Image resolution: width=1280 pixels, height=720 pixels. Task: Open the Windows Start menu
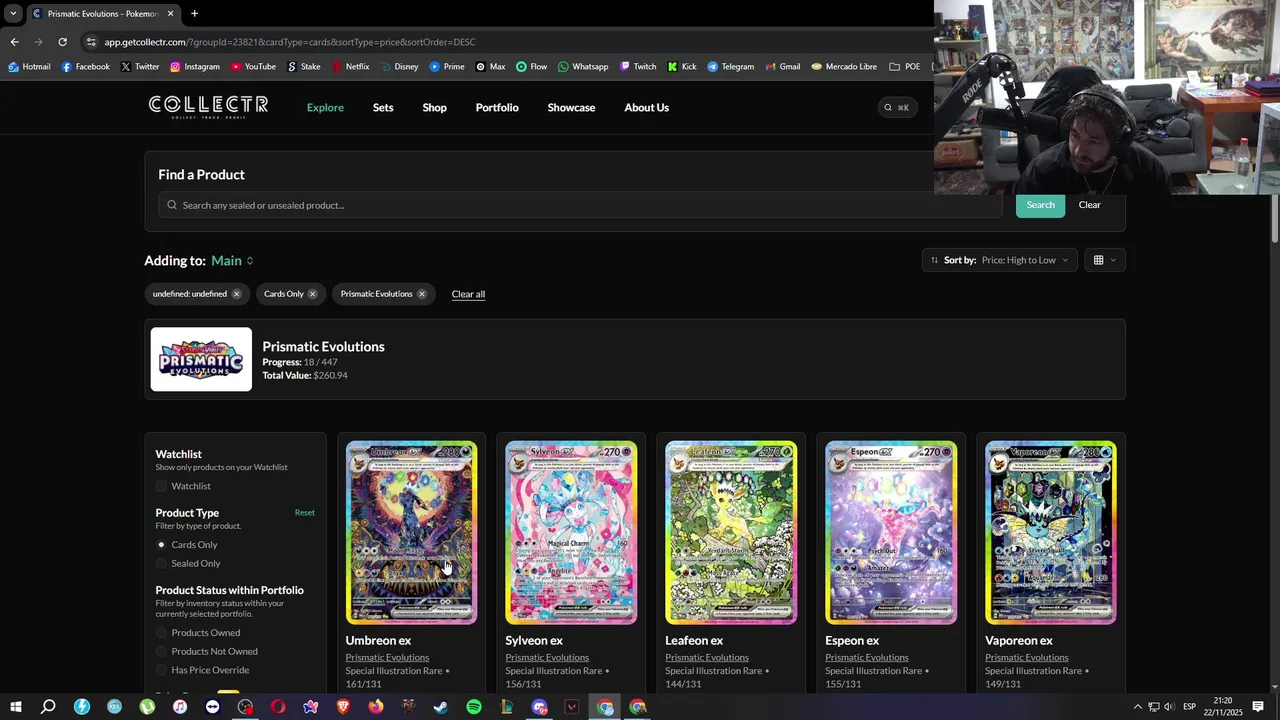point(16,707)
